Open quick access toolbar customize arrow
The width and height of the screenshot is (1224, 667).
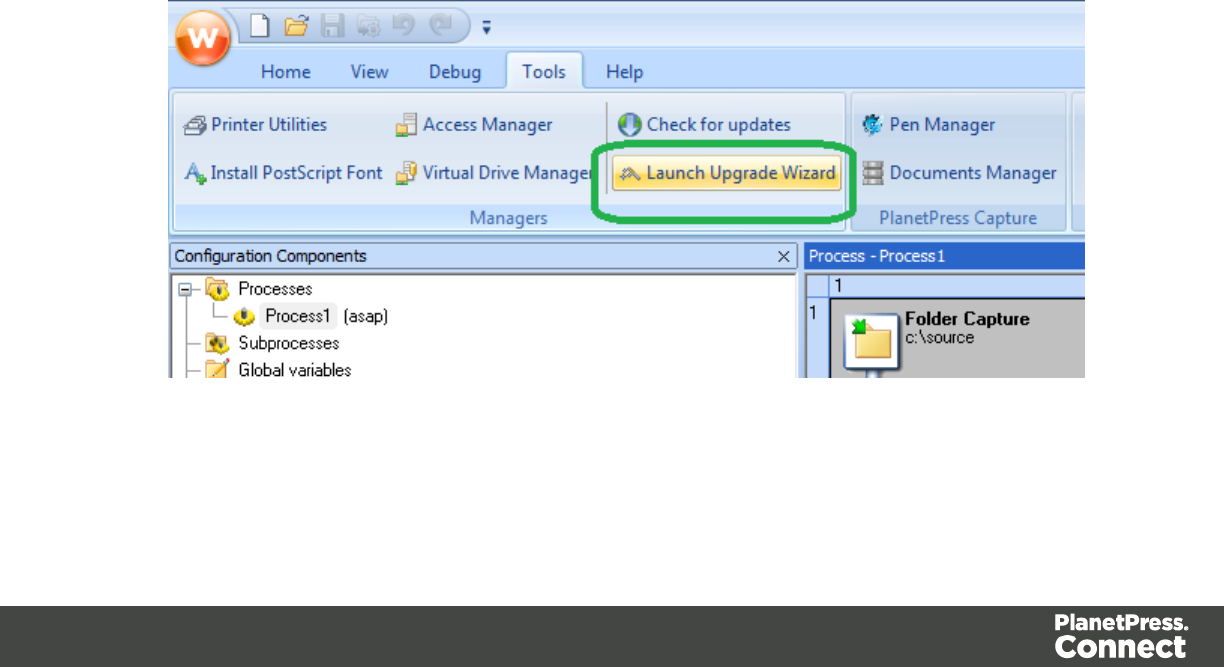click(486, 28)
